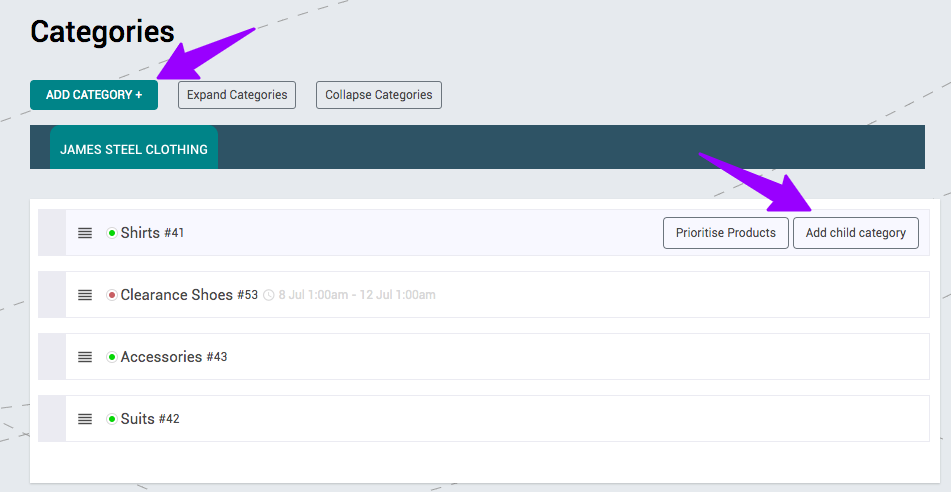
Task: Open the JAMES STEEL CLOTHING tab
Action: coord(133,149)
